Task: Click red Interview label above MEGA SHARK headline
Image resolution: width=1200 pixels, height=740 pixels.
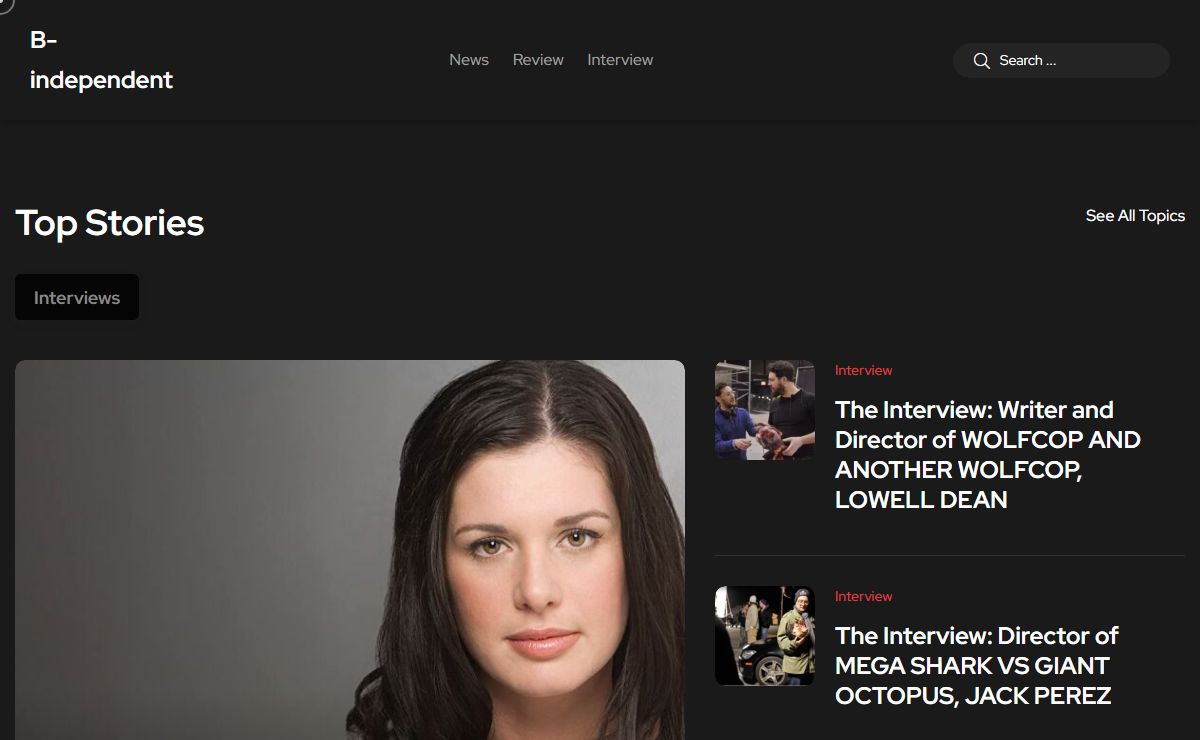Action: (863, 596)
